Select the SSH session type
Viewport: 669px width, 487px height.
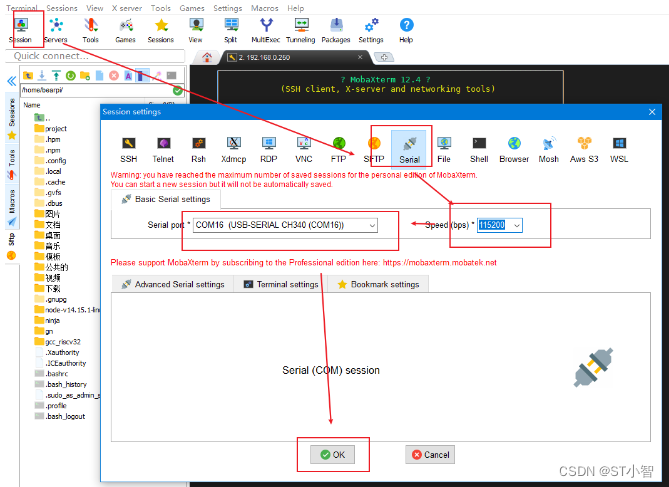[128, 150]
